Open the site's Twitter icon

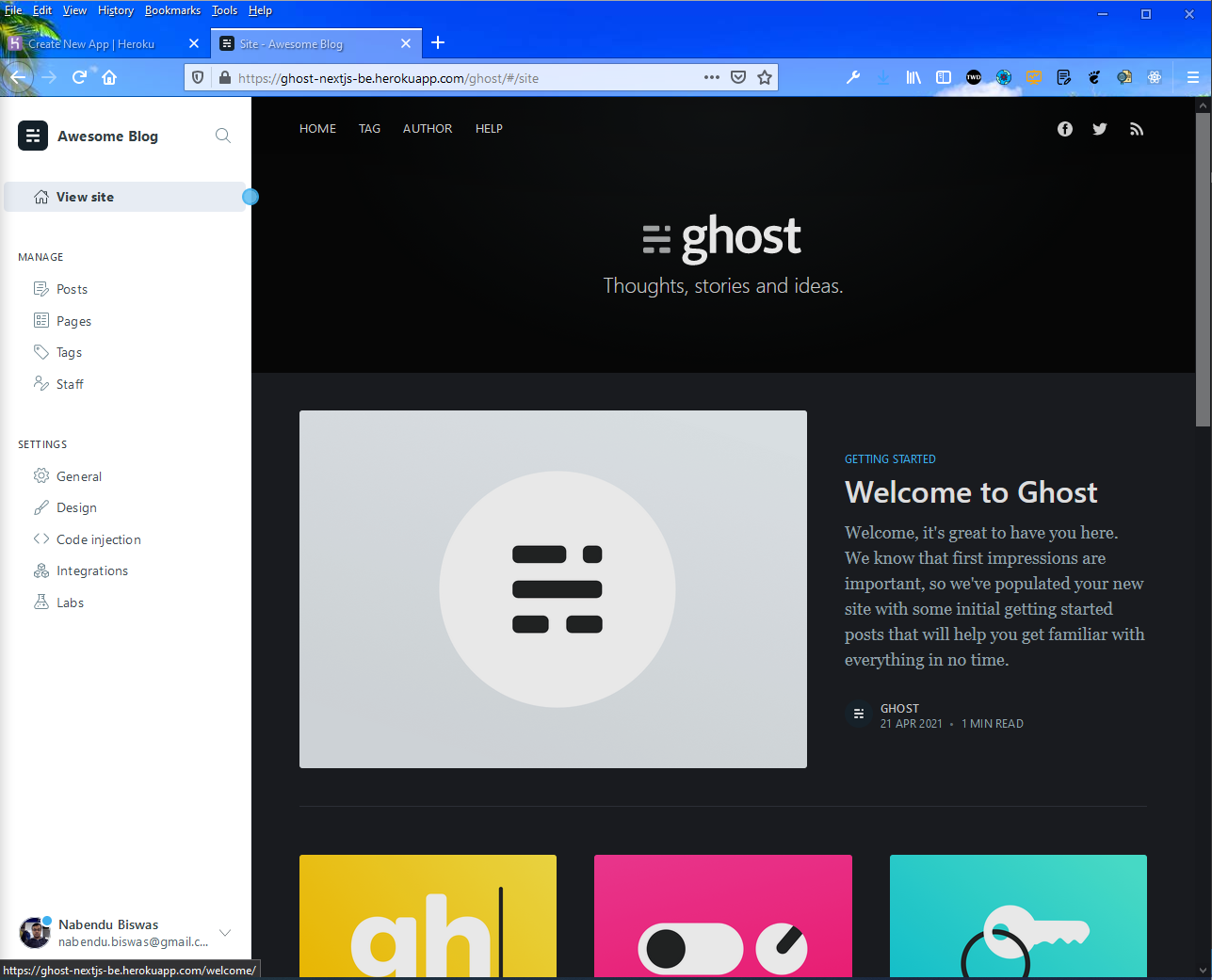point(1100,129)
